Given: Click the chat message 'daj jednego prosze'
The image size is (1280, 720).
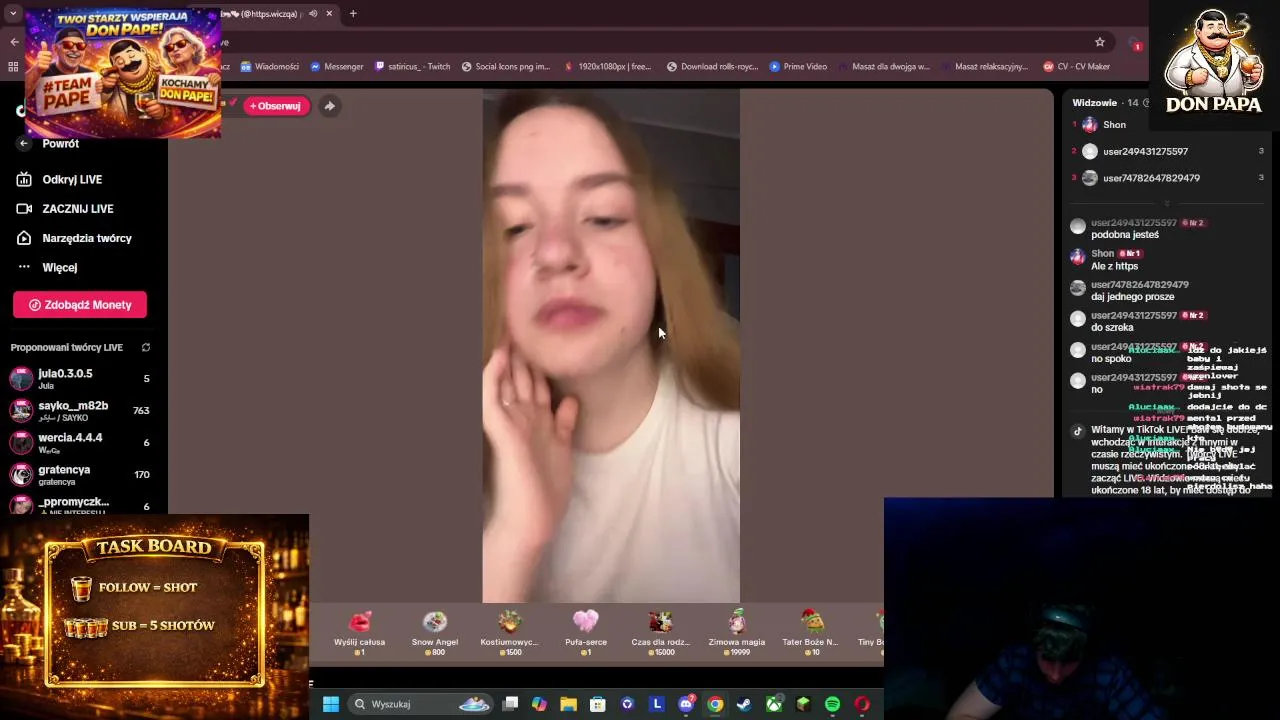Looking at the screenshot, I should click(x=1133, y=297).
